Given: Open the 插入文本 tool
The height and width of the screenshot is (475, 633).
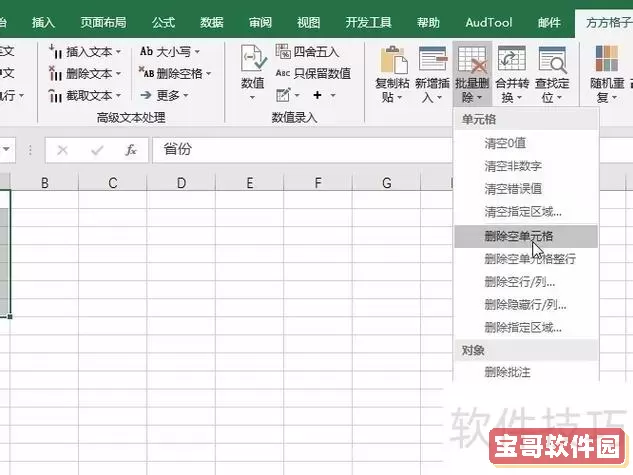Looking at the screenshot, I should pyautogui.click(x=84, y=52).
